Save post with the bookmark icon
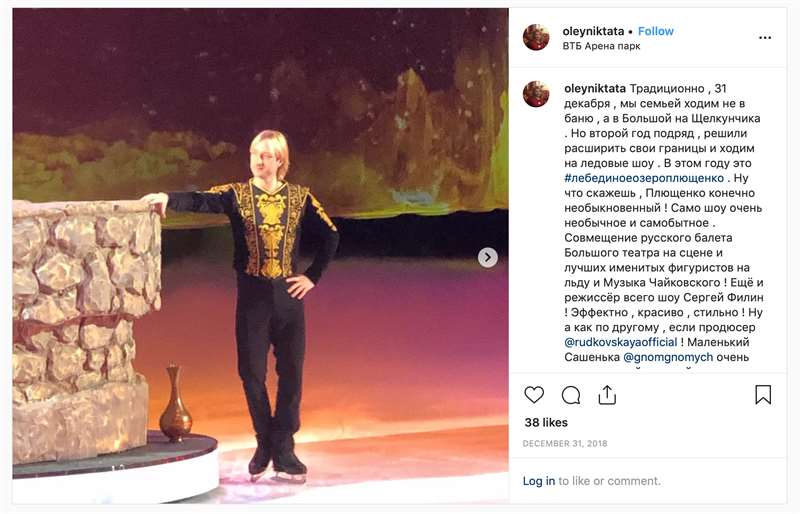The width and height of the screenshot is (800, 514). [763, 395]
